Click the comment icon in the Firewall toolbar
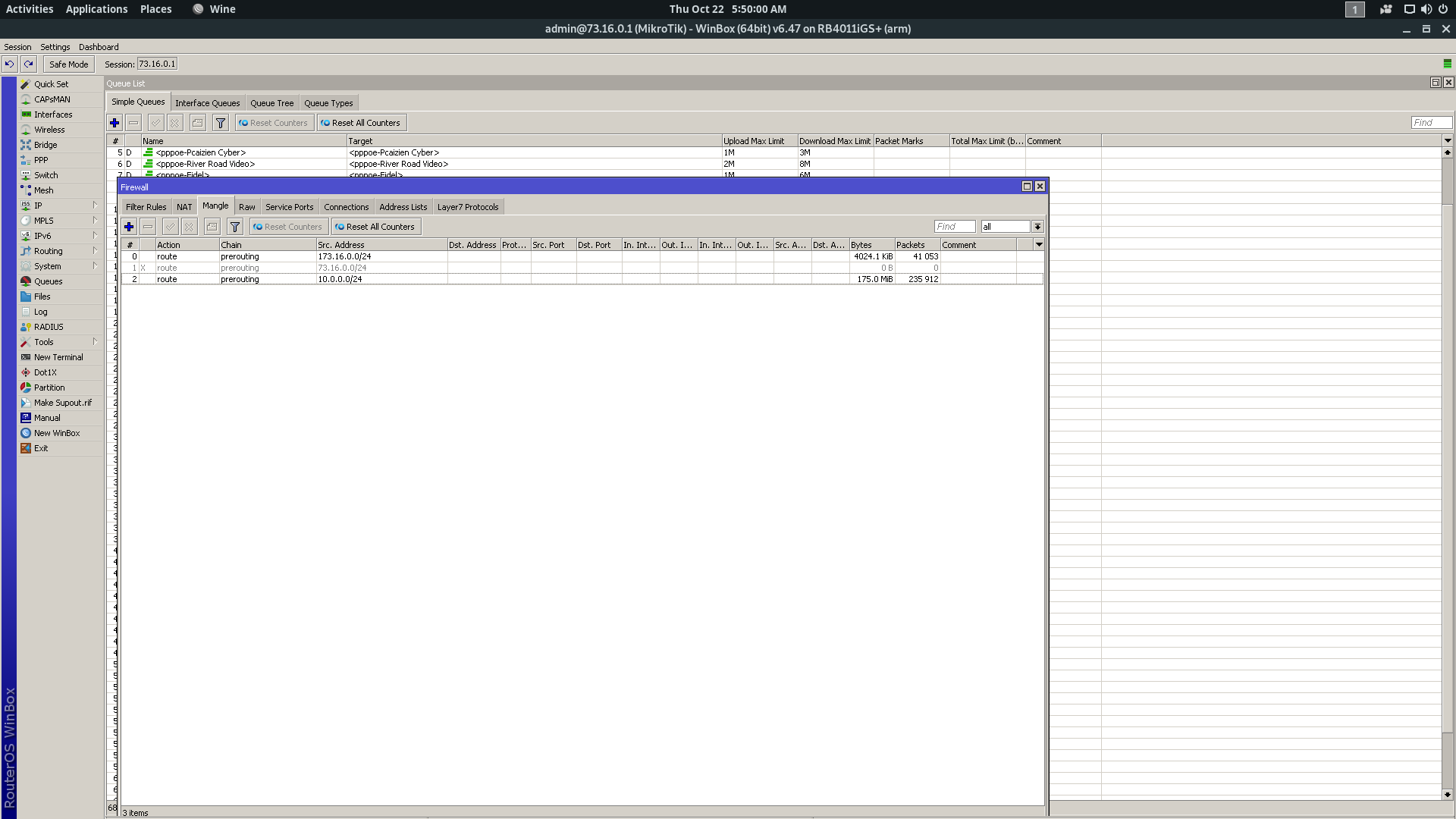Screen dimensions: 1456x819 [212, 227]
